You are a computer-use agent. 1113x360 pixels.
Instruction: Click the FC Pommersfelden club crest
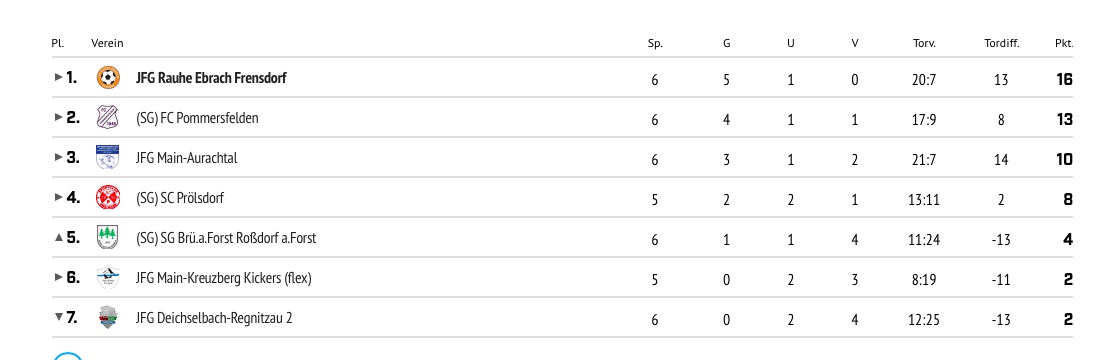(108, 117)
